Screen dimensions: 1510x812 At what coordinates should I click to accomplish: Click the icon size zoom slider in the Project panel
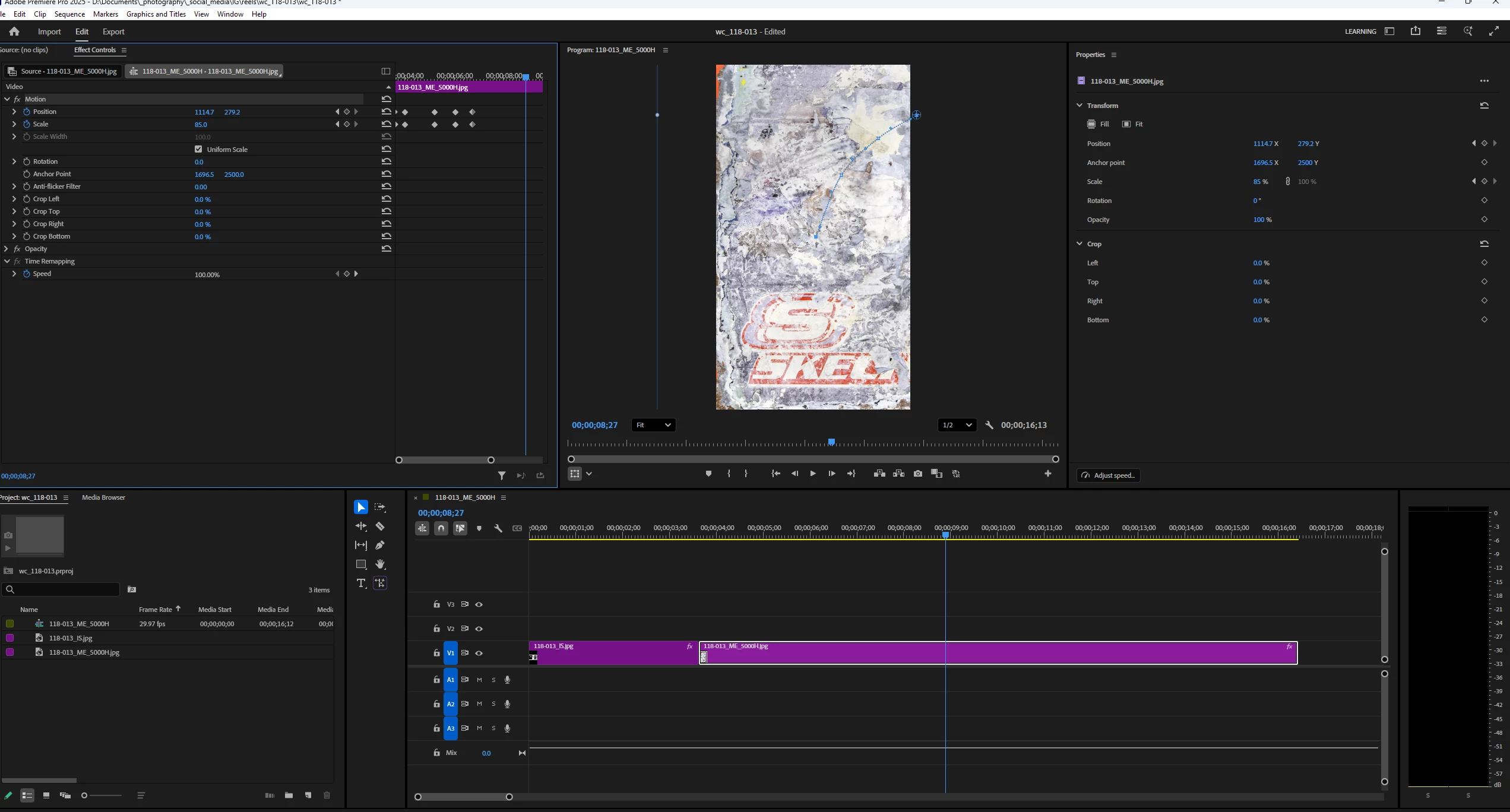pos(85,795)
